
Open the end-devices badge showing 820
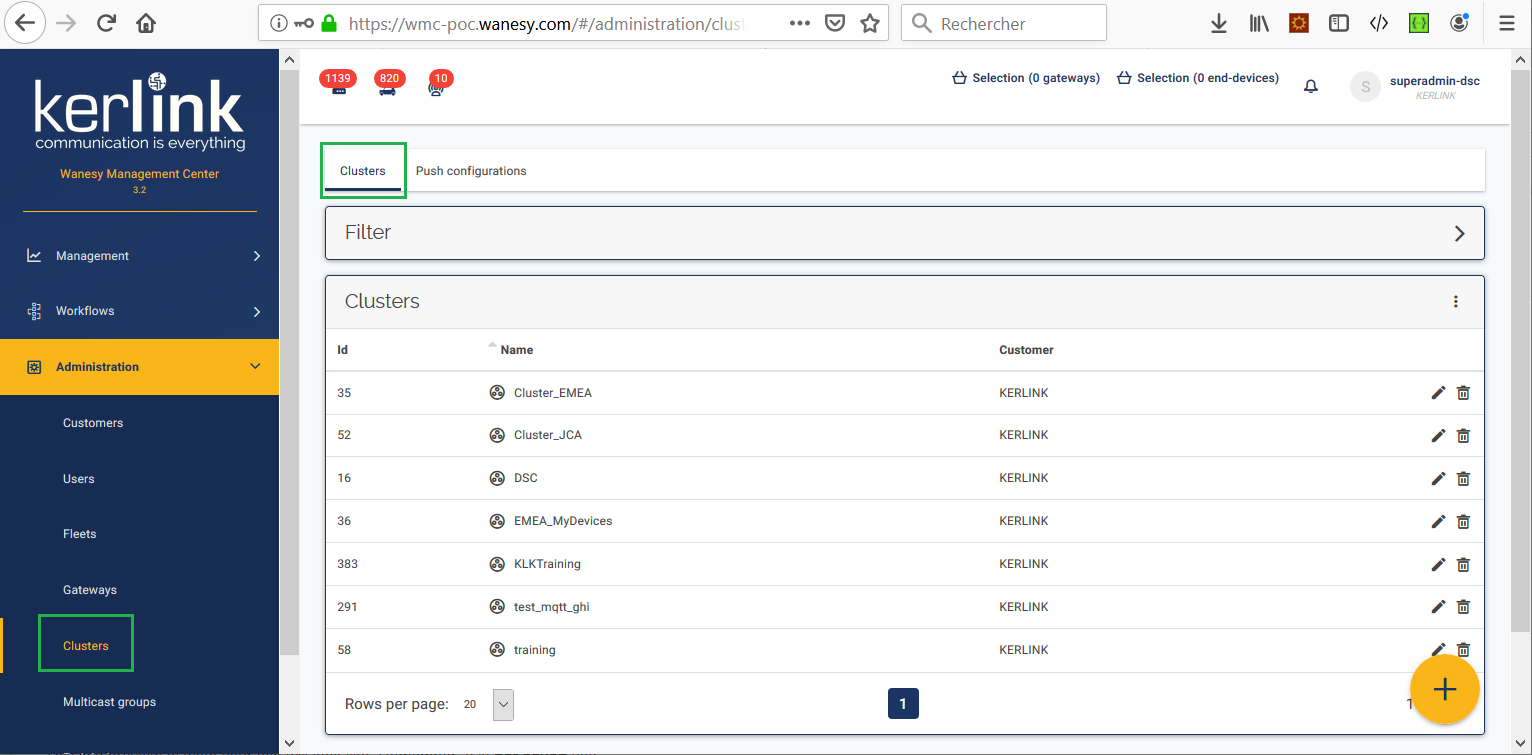[x=388, y=85]
